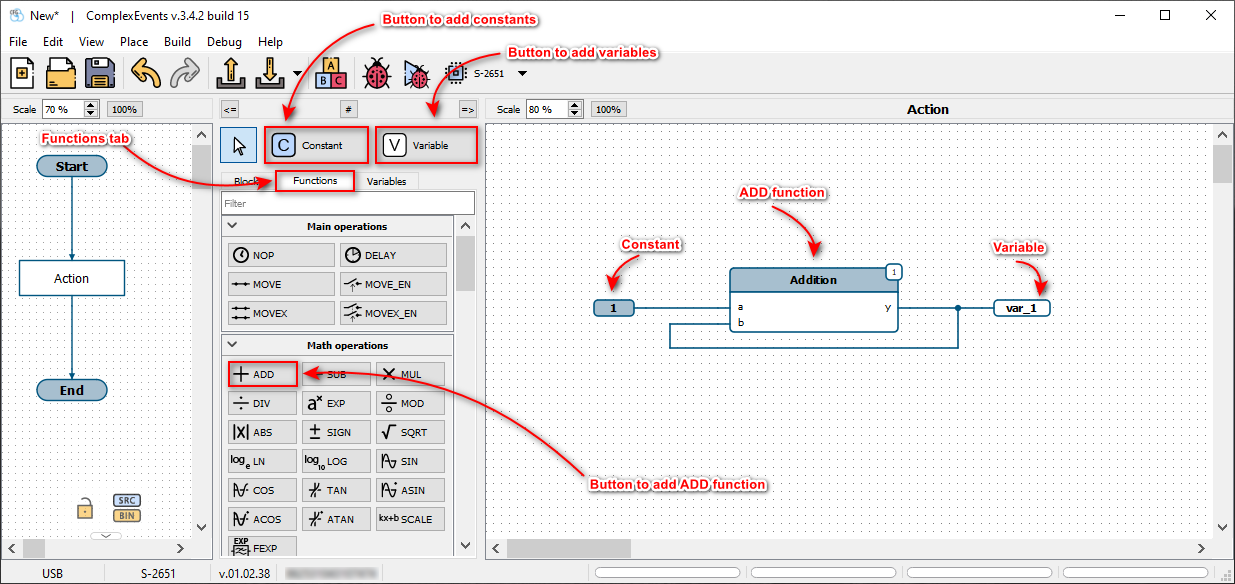1235x584 pixels.
Task: Toggle the BIN label indicator
Action: click(x=127, y=516)
